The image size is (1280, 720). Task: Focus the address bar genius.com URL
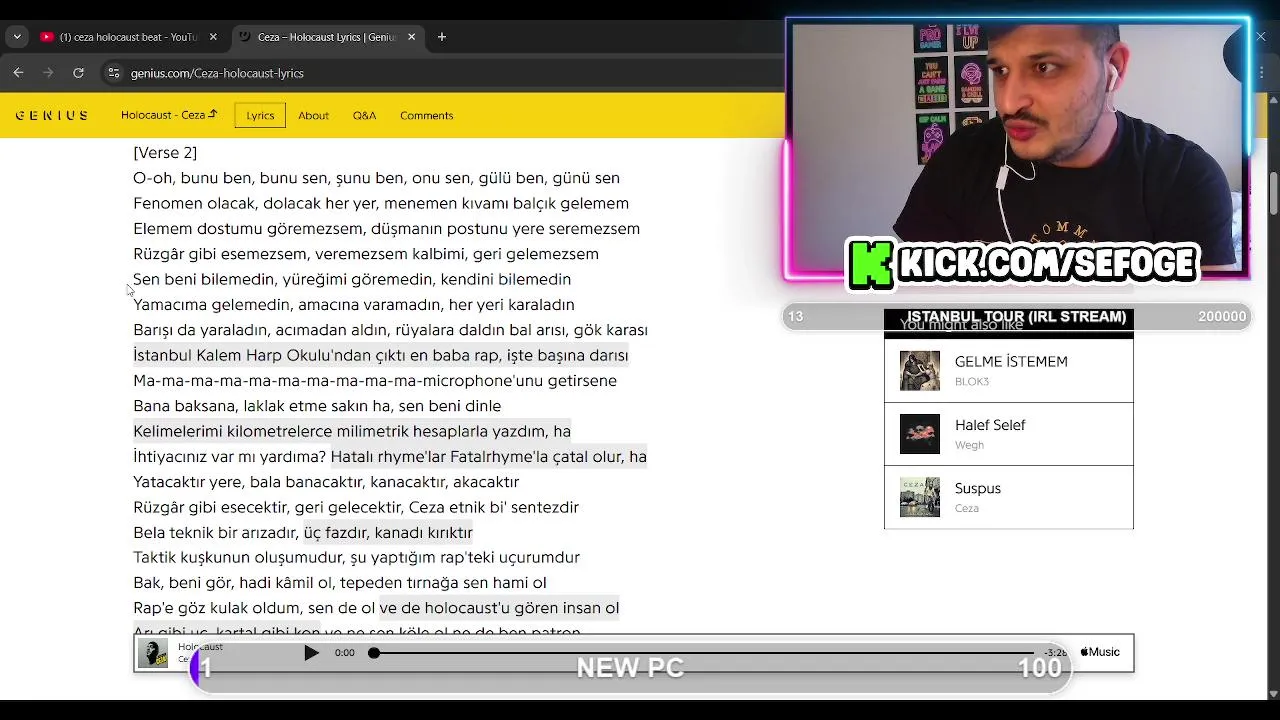click(217, 73)
